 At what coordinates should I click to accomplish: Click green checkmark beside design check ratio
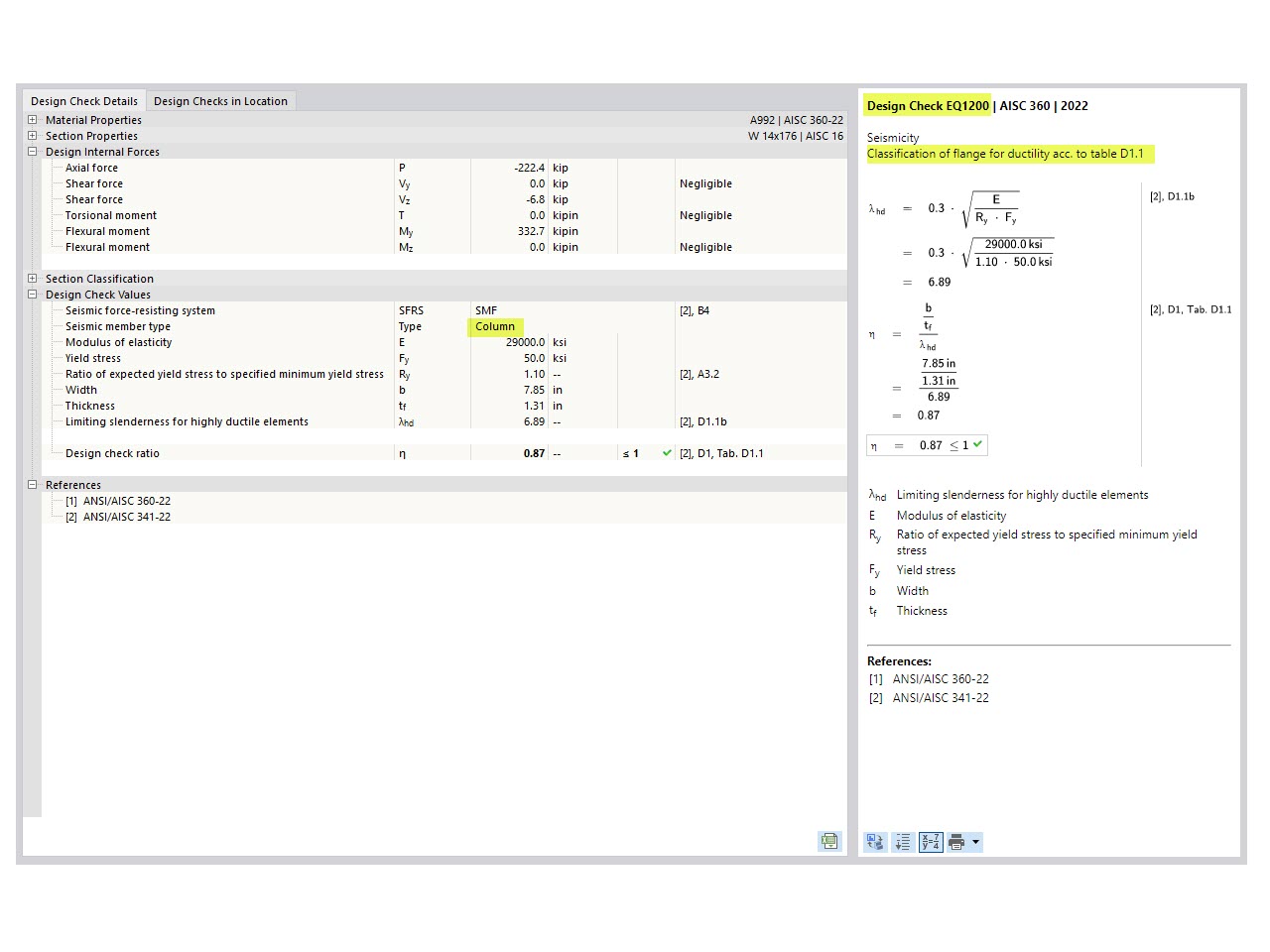[665, 453]
